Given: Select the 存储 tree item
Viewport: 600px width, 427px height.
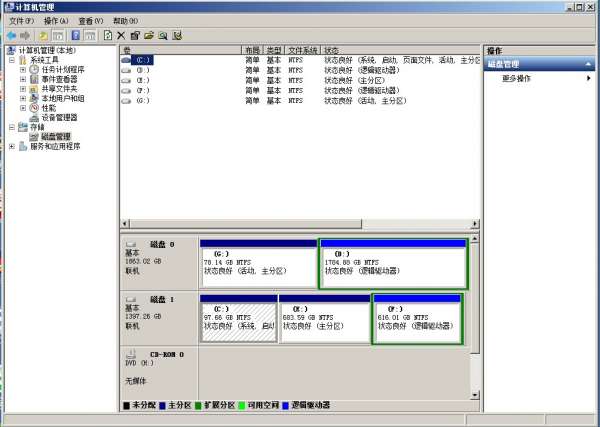Looking at the screenshot, I should pyautogui.click(x=37, y=127).
